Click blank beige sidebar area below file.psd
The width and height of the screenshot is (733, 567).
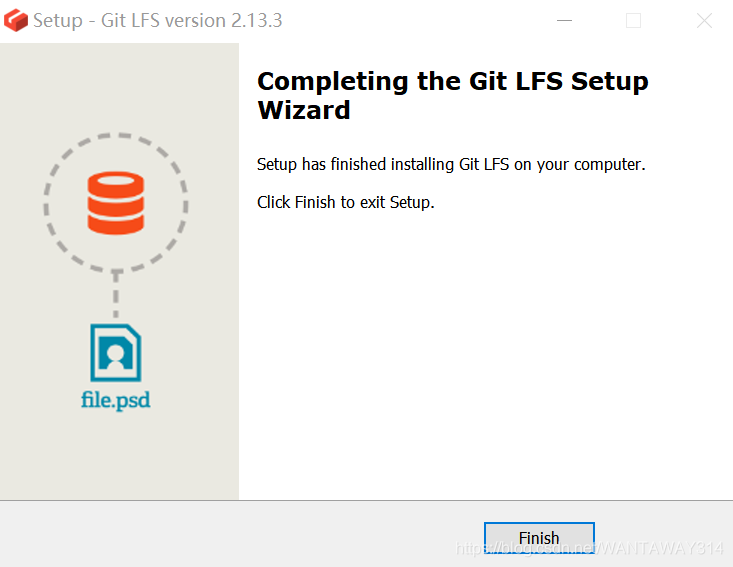[x=119, y=456]
